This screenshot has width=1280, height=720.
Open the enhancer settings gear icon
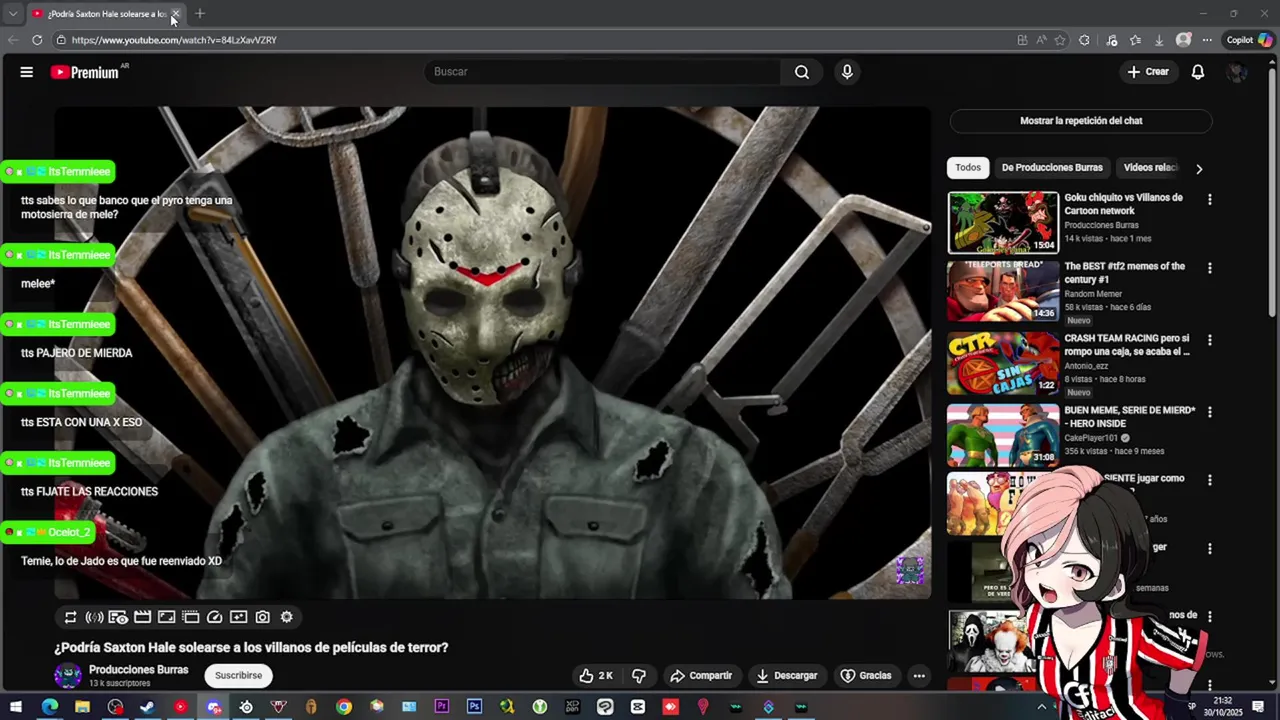(286, 618)
